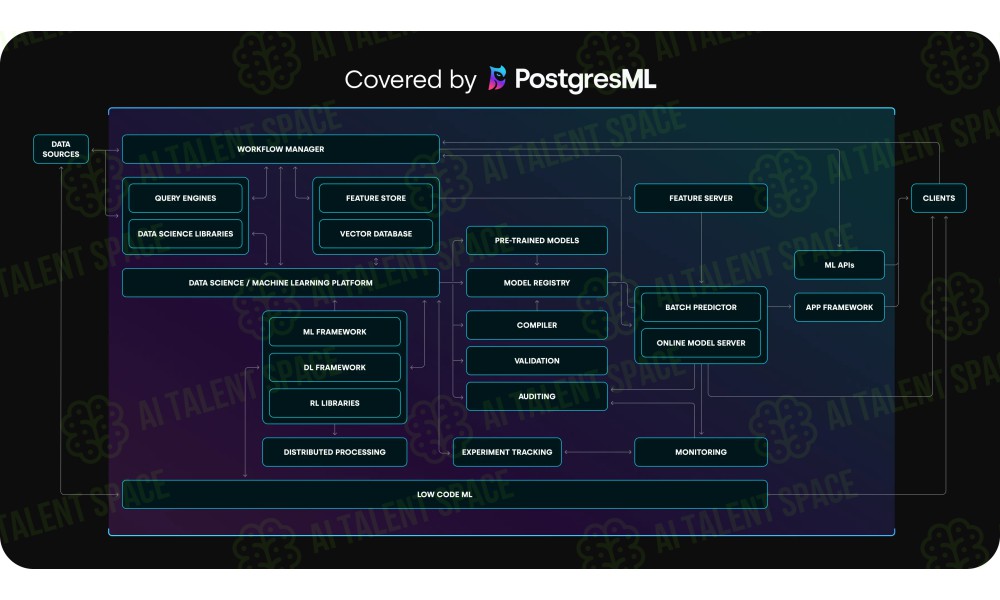Select the "FEATURE STORE" box
Screen dimensions: 1000x600
(x=376, y=198)
